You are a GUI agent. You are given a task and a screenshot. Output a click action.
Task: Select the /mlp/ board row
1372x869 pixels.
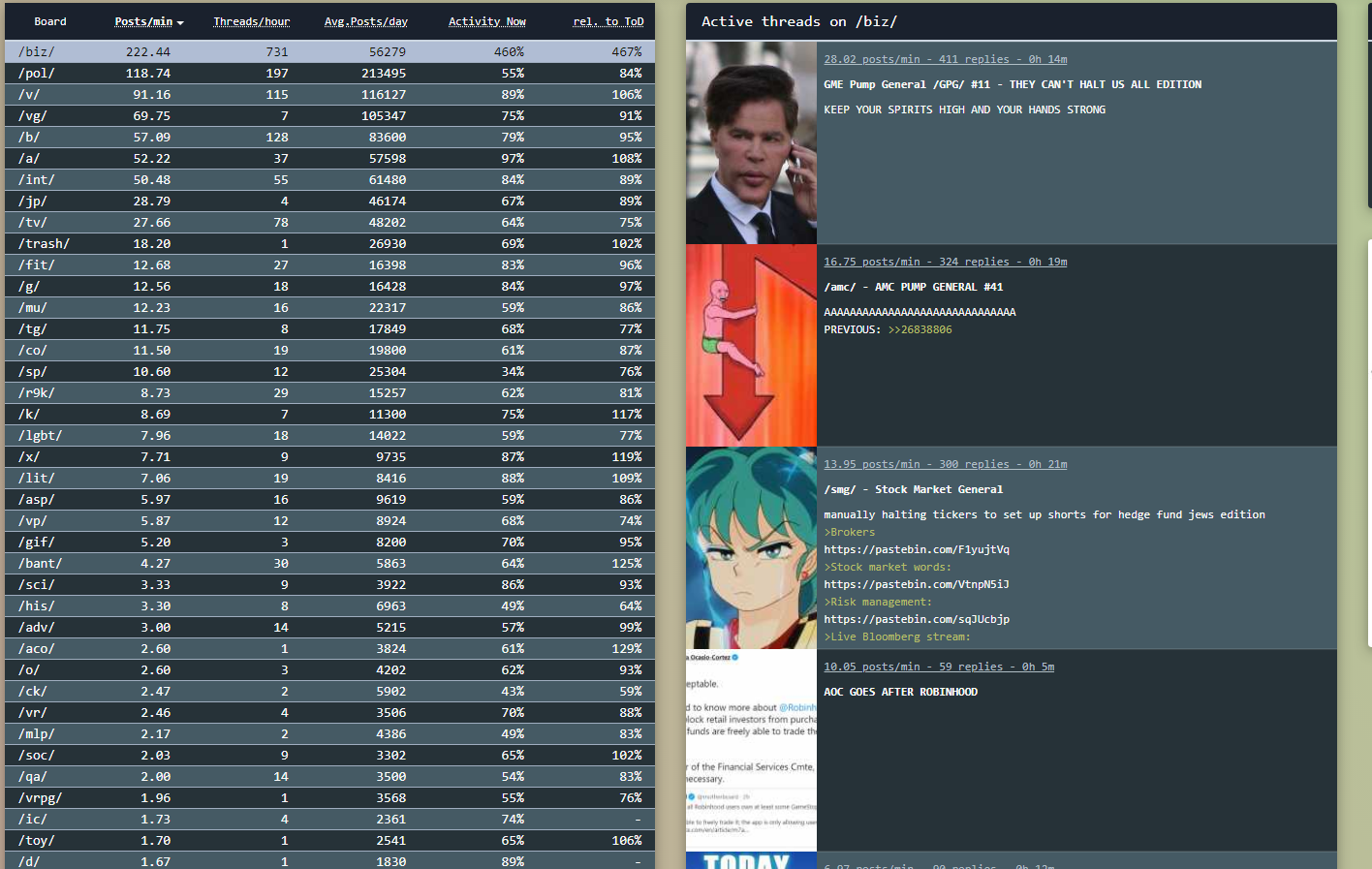click(x=329, y=733)
